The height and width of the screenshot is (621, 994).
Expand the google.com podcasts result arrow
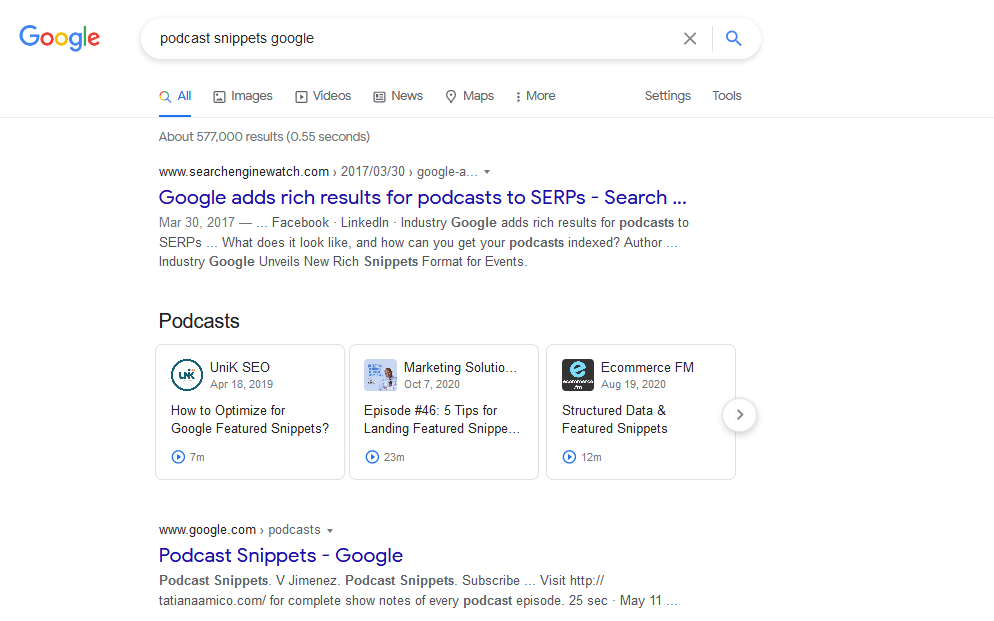click(x=330, y=530)
